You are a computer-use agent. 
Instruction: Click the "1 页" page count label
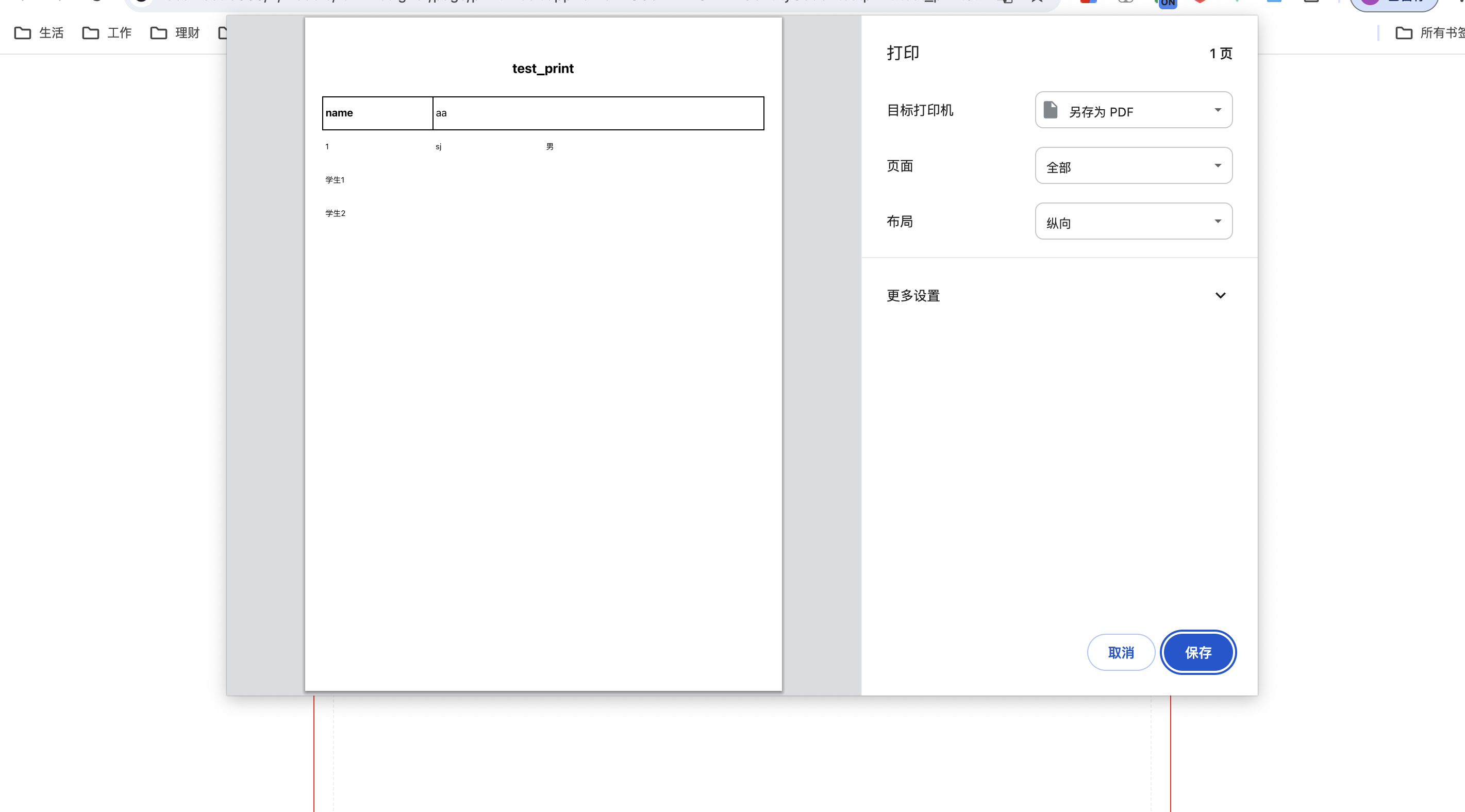[x=1221, y=54]
